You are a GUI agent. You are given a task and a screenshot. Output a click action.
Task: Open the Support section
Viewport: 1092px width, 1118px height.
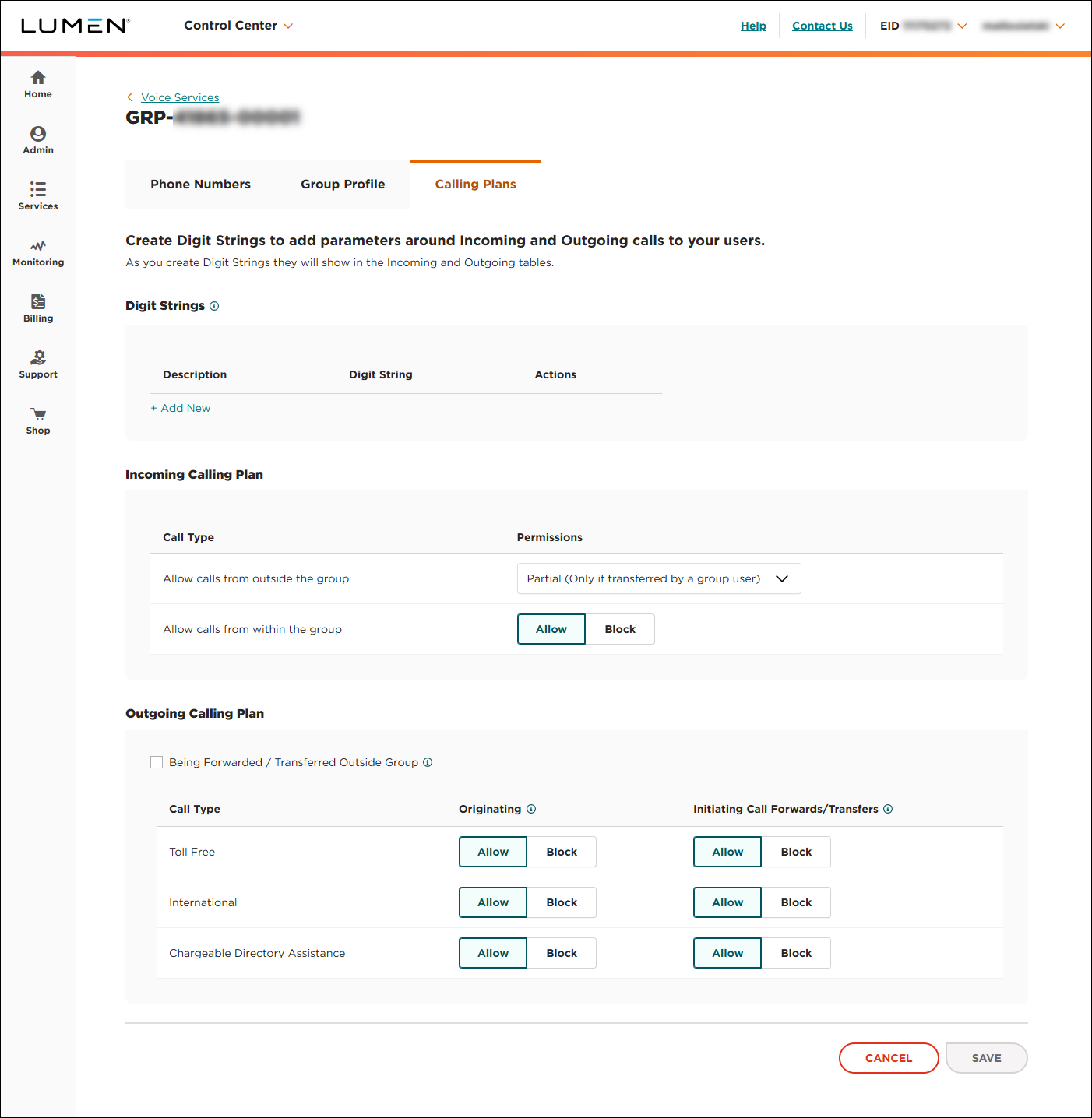(37, 364)
